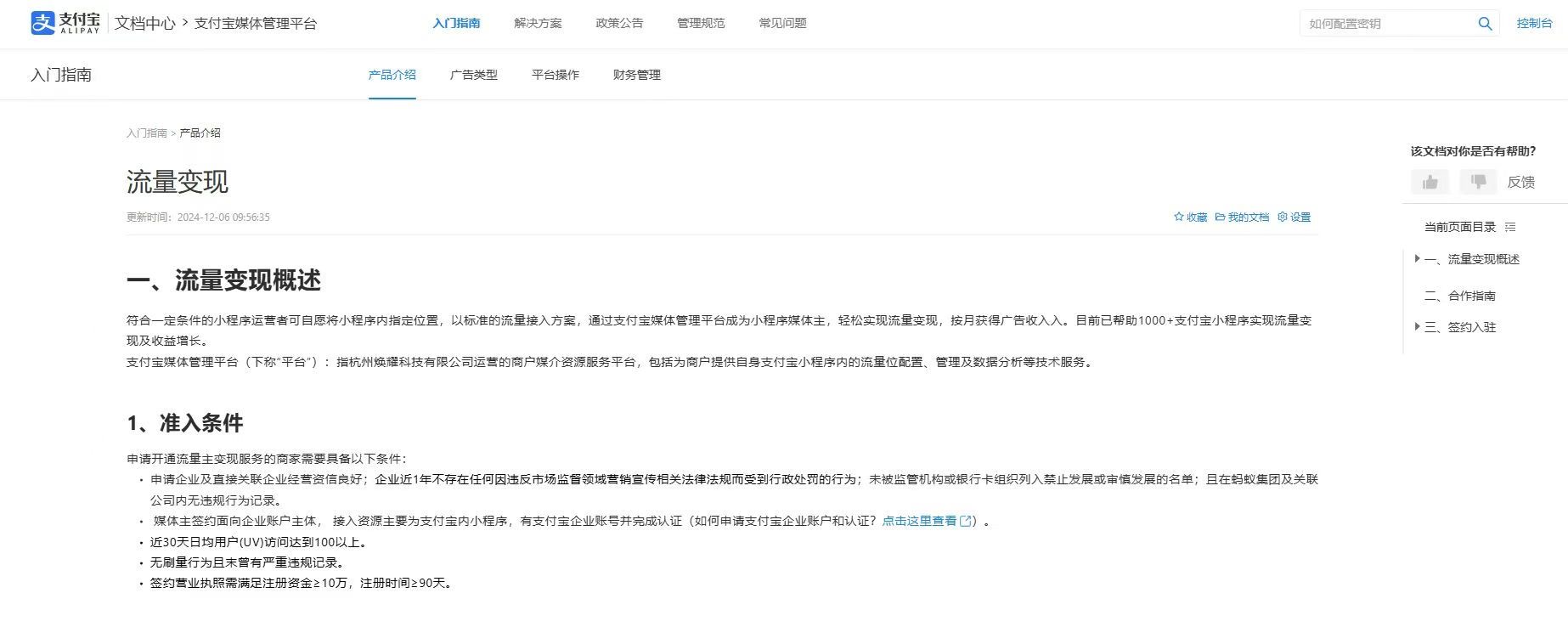Screen dimensions: 1568x627
Task: Go to 文档中心 home
Action: tap(145, 24)
